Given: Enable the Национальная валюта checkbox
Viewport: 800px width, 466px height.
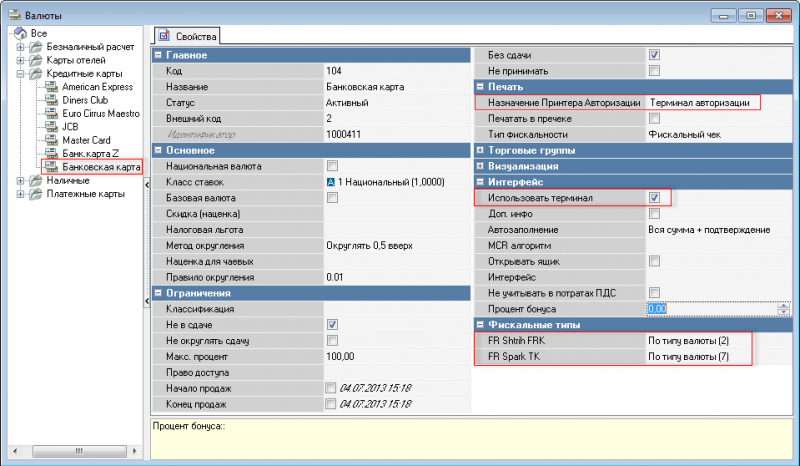Looking at the screenshot, I should click(x=332, y=166).
